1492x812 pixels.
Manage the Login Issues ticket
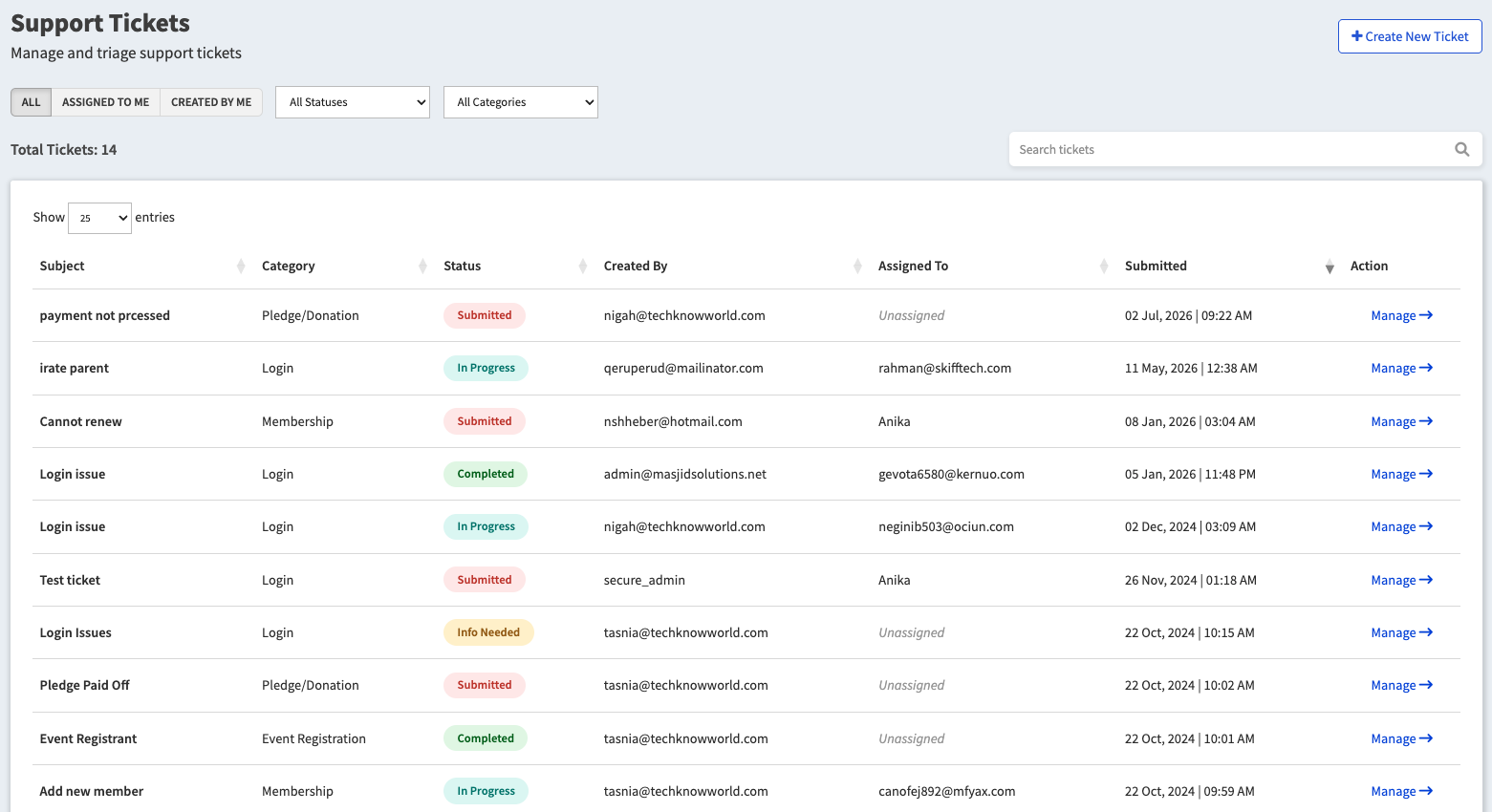click(1401, 632)
